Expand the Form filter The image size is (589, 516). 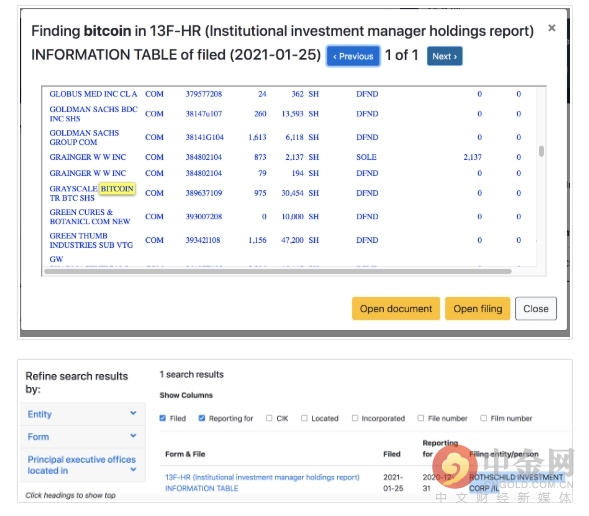[x=83, y=436]
